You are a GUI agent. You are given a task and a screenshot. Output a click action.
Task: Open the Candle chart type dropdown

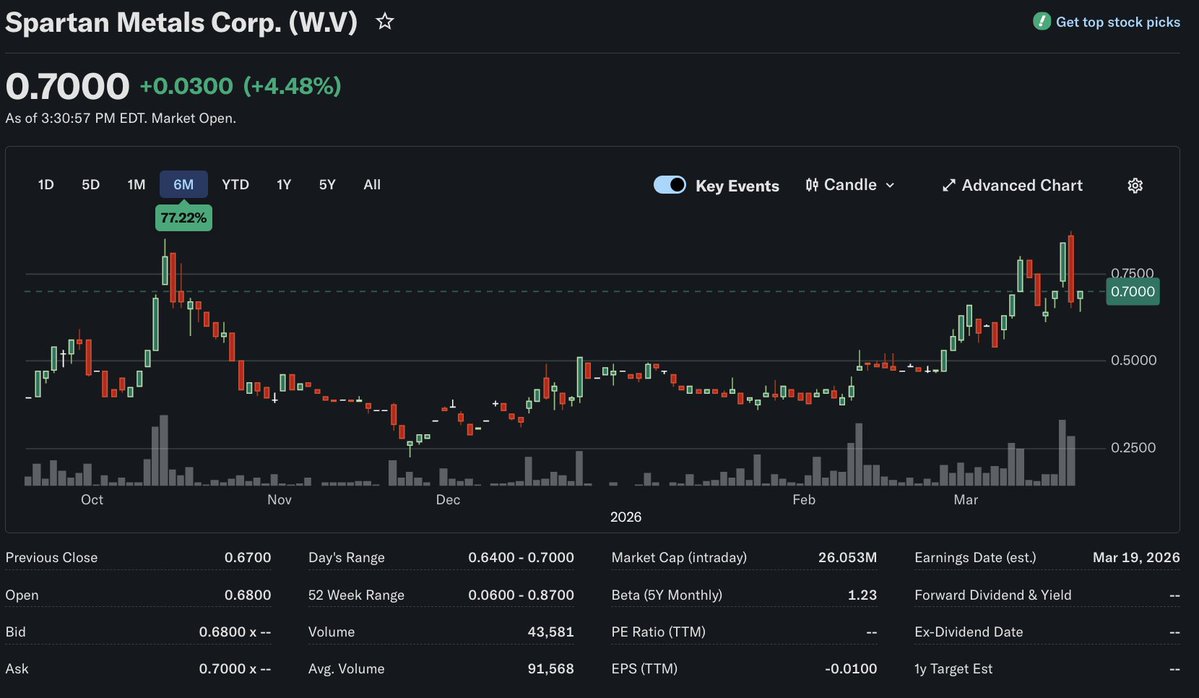pyautogui.click(x=850, y=185)
